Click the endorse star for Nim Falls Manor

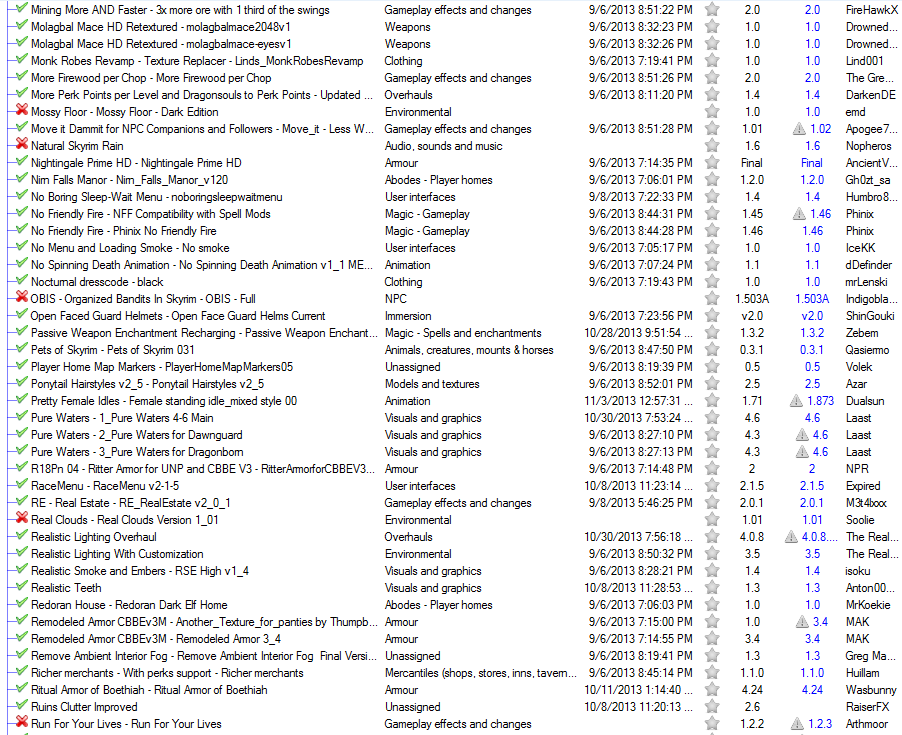712,179
